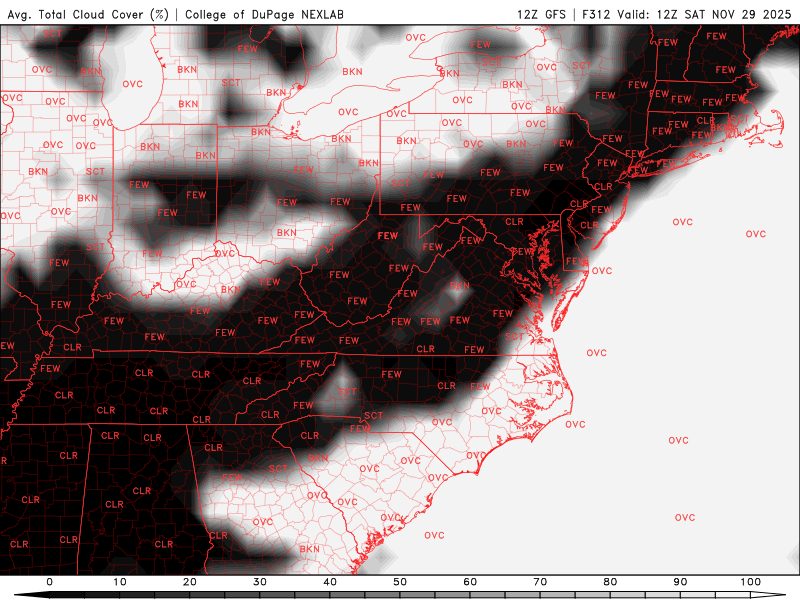Click the colorbar label '20'
The height and width of the screenshot is (600, 800).
tap(190, 582)
